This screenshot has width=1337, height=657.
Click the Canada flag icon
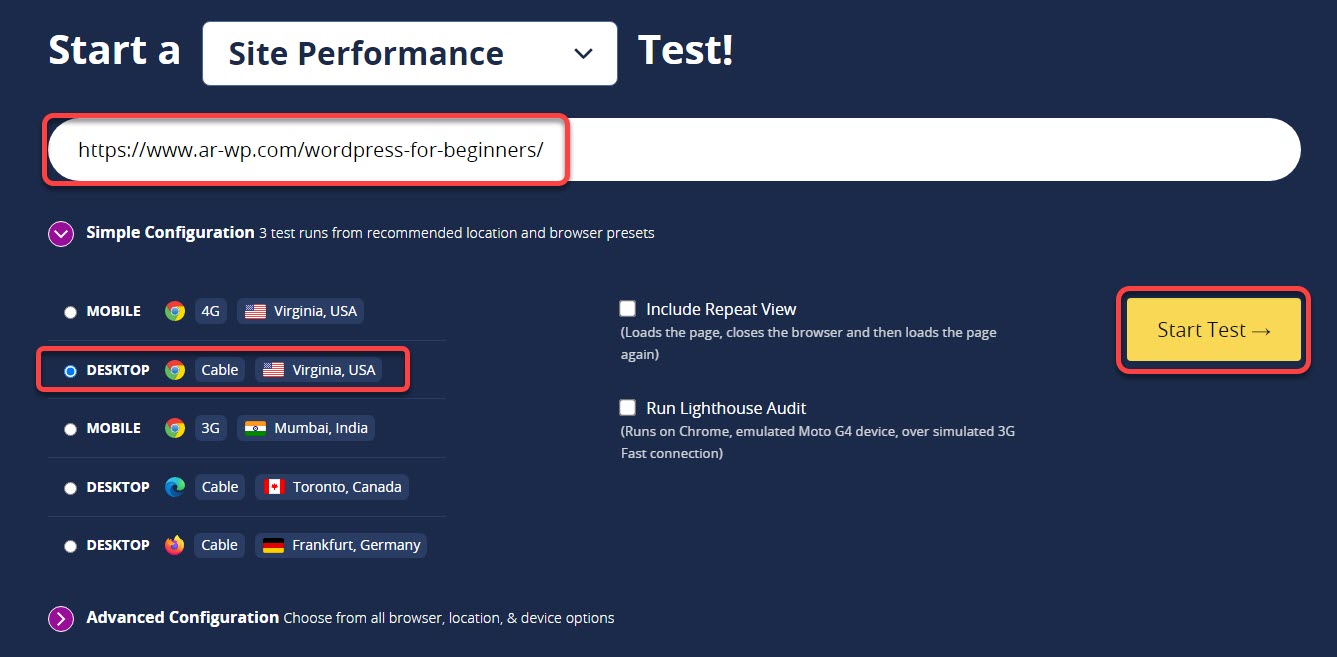[x=273, y=487]
